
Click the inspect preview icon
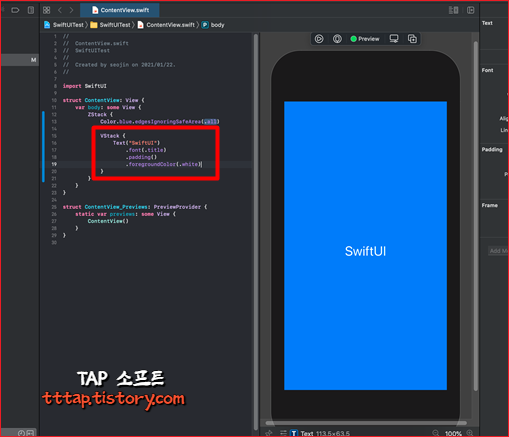tap(337, 39)
